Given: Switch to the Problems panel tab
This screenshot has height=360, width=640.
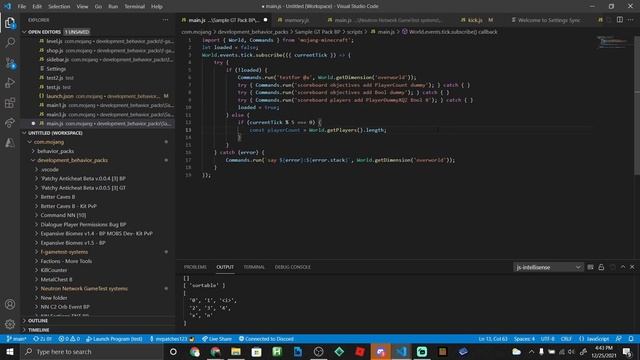Looking at the screenshot, I should coord(195,267).
